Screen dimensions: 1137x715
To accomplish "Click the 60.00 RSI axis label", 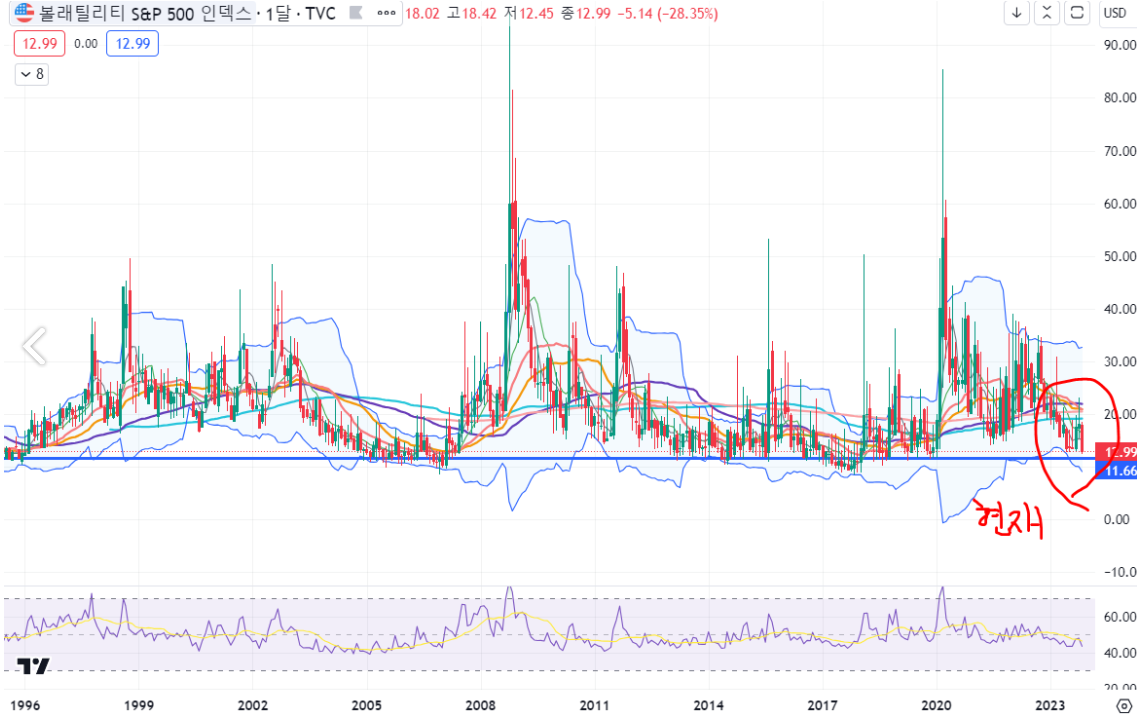I will (1120, 617).
